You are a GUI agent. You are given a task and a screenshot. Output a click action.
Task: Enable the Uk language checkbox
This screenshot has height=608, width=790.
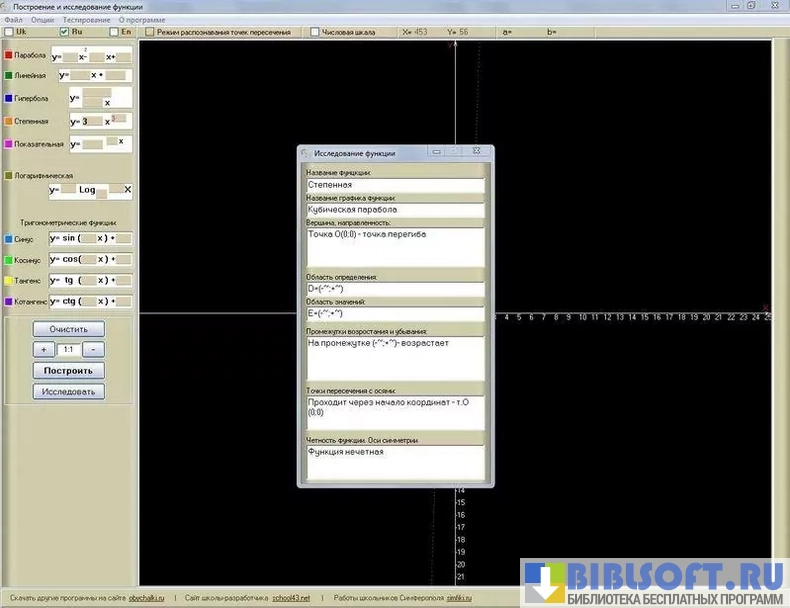pyautogui.click(x=9, y=32)
